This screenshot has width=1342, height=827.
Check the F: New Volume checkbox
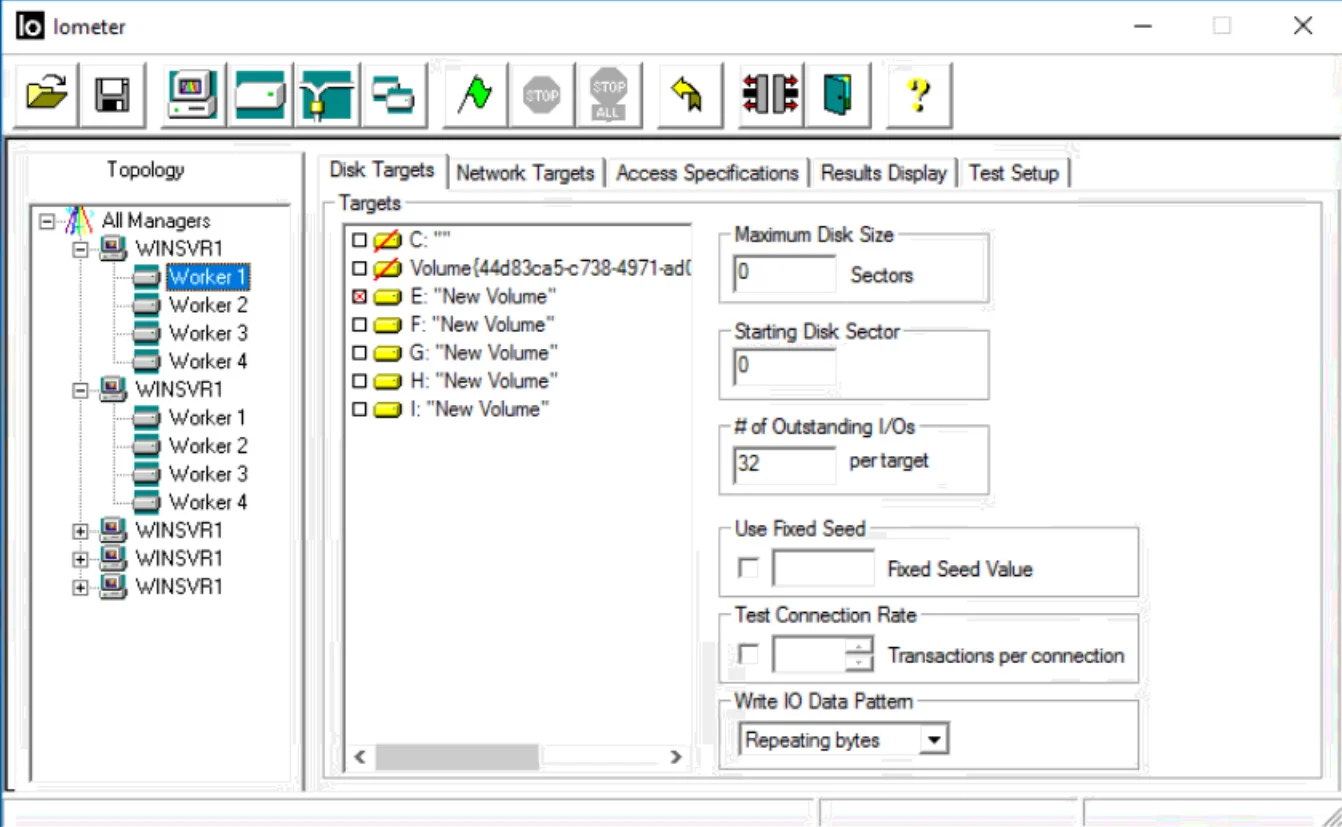pos(359,325)
